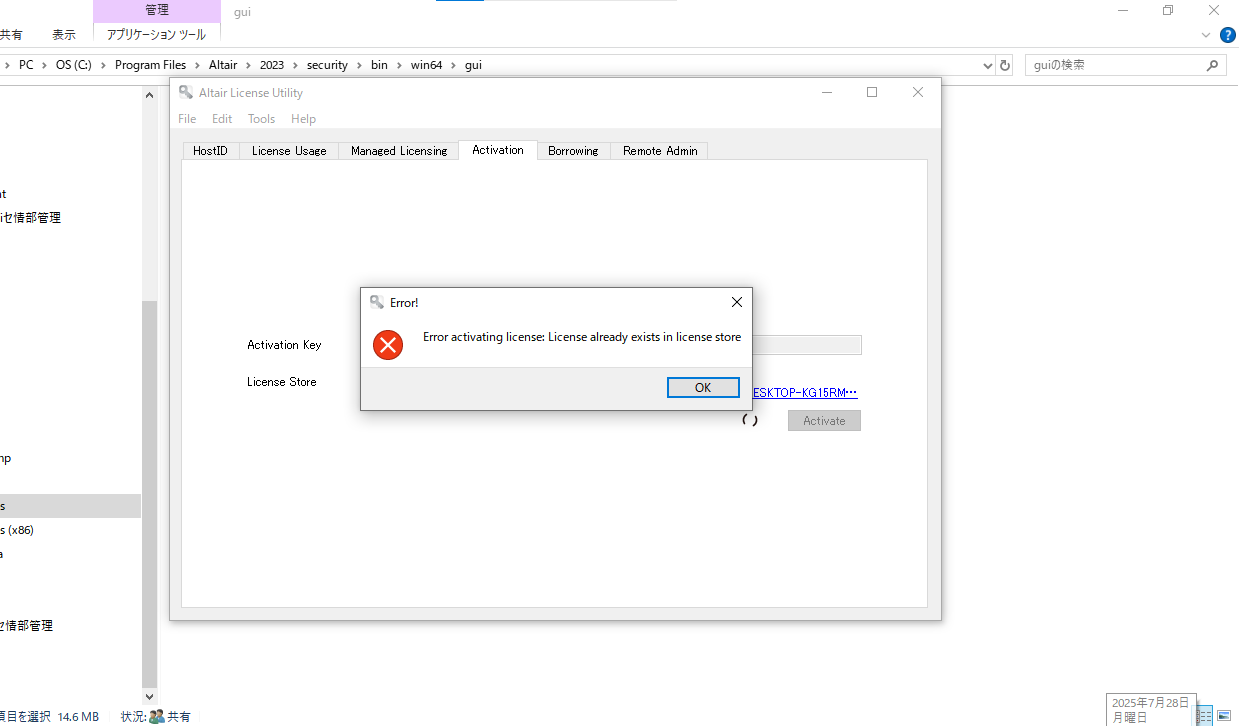Close the Altair License Utility window
Image resolution: width=1239 pixels, height=726 pixels.
(918, 92)
